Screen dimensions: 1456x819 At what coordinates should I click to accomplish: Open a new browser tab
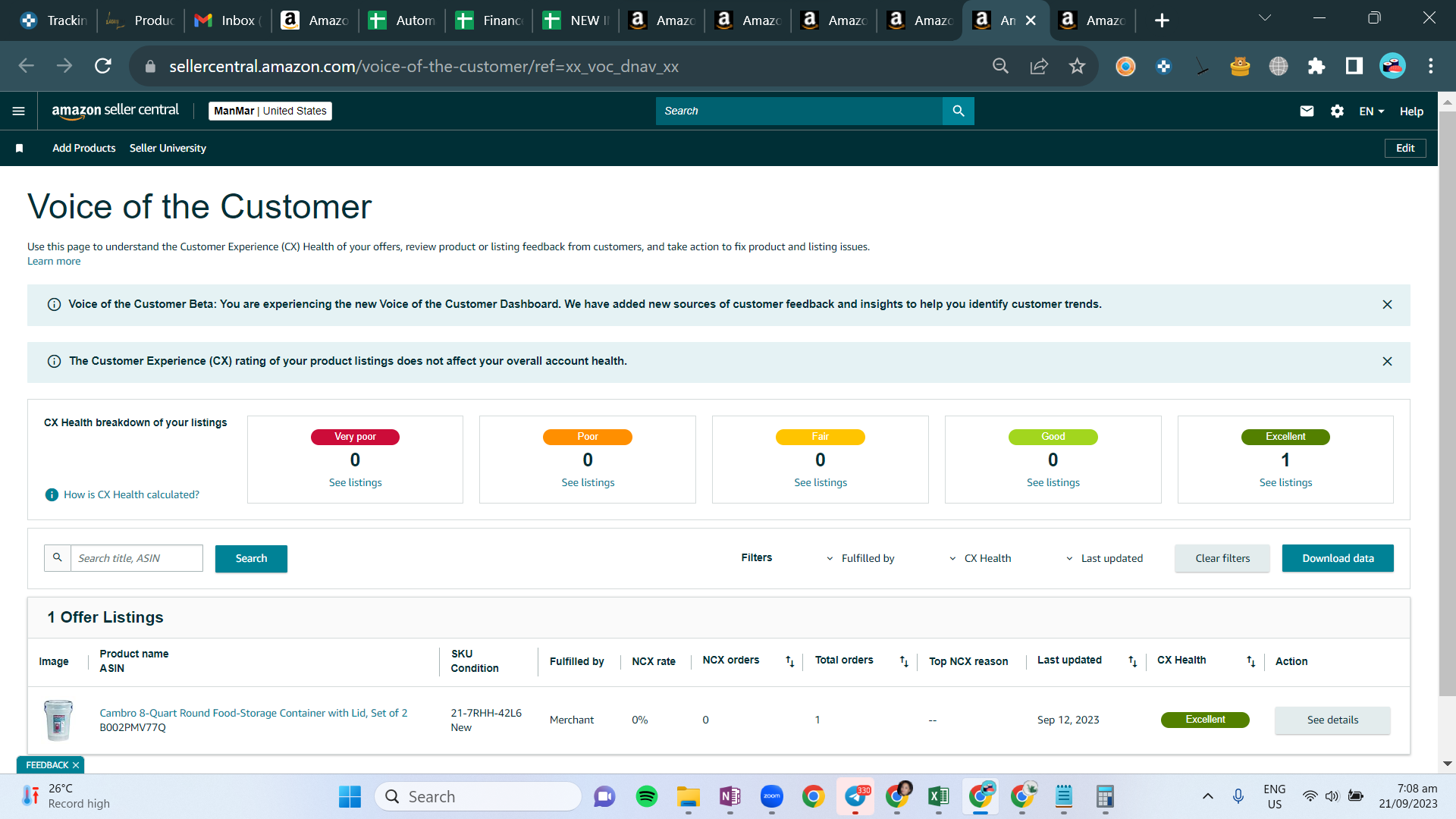pos(1162,20)
